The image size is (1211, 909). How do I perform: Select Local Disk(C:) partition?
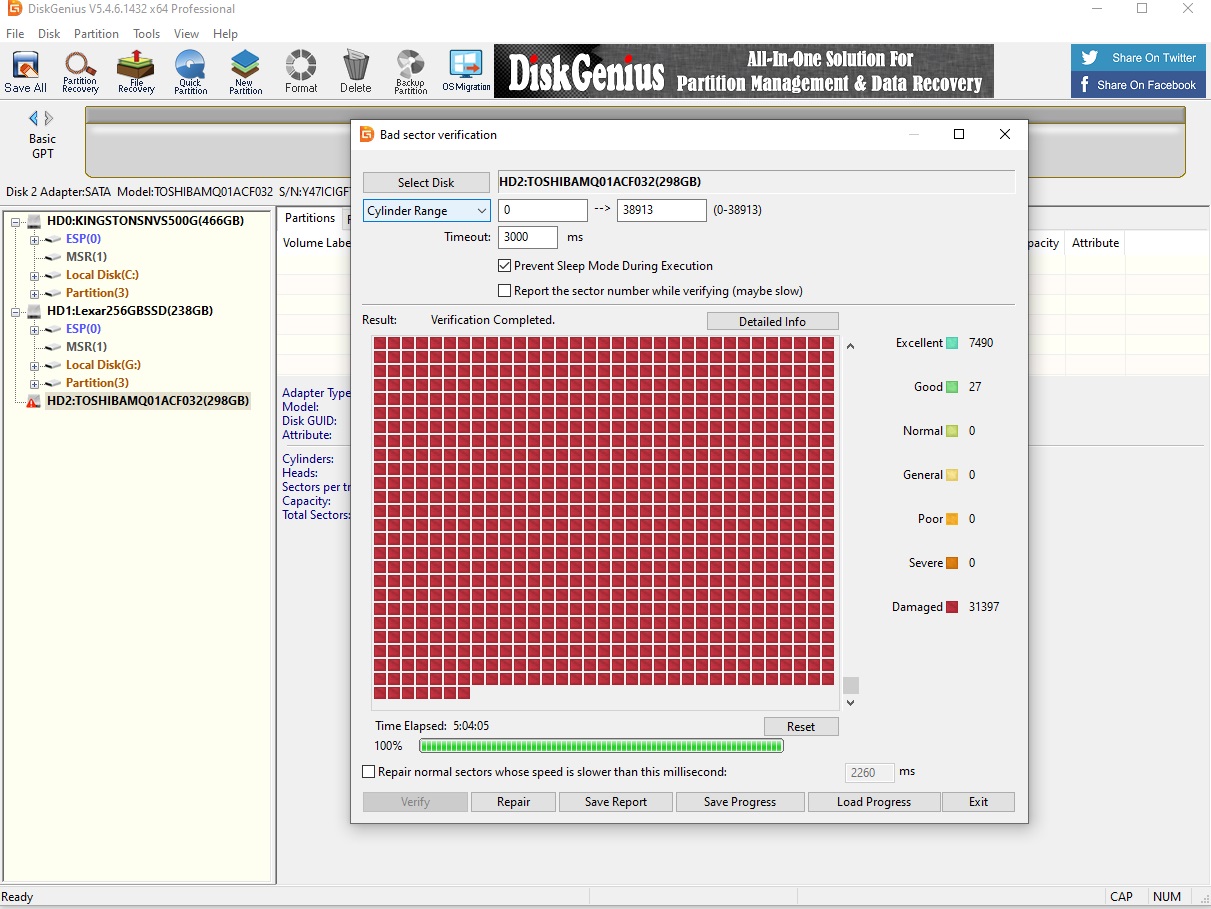(x=102, y=275)
